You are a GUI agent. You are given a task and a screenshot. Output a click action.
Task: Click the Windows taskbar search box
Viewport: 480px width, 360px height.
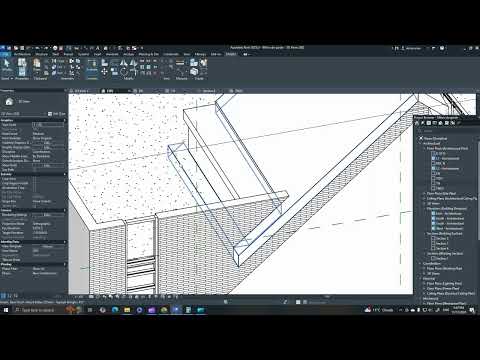(x=39, y=310)
